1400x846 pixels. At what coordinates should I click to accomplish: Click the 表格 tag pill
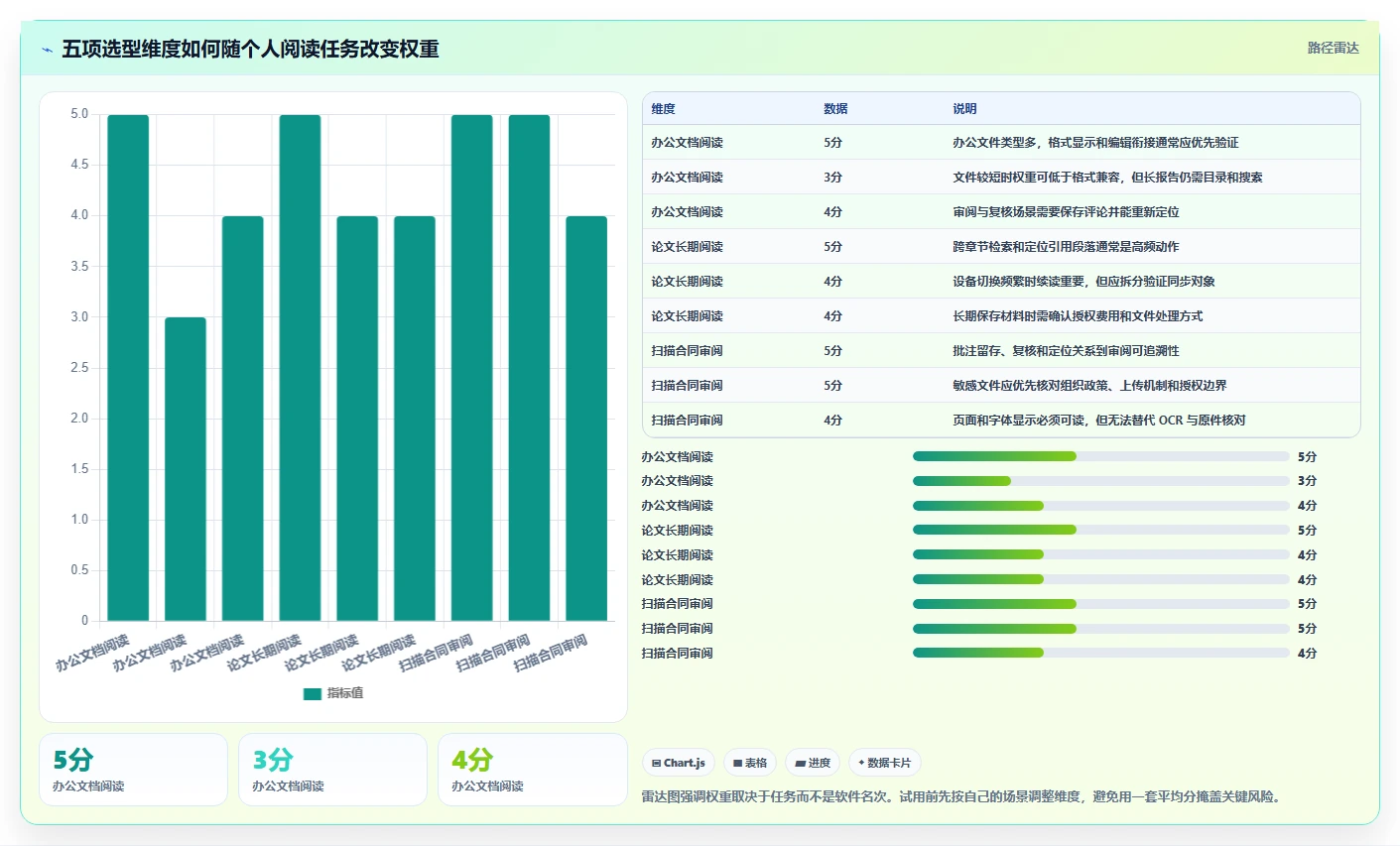tap(750, 763)
